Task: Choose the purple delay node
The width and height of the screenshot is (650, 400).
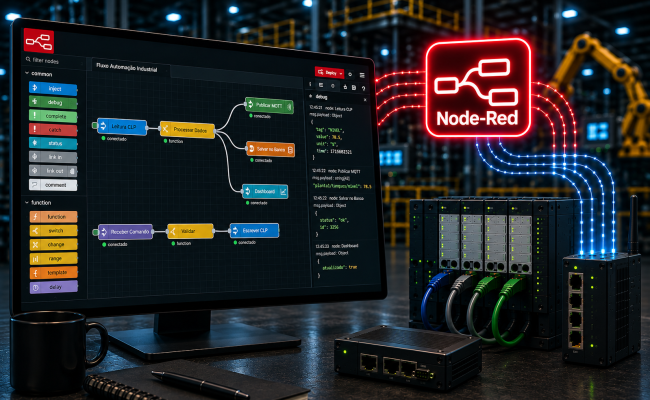Action: coord(53,287)
